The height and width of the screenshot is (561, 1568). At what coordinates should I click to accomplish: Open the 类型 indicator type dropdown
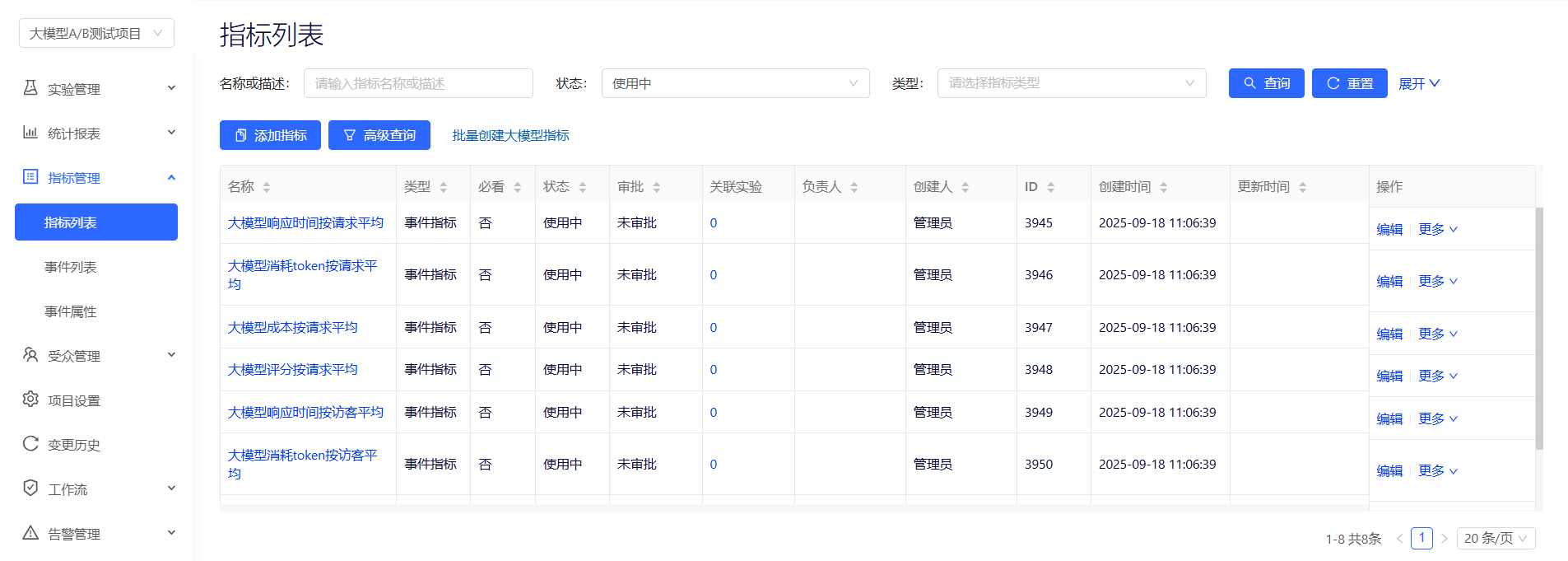click(1071, 83)
